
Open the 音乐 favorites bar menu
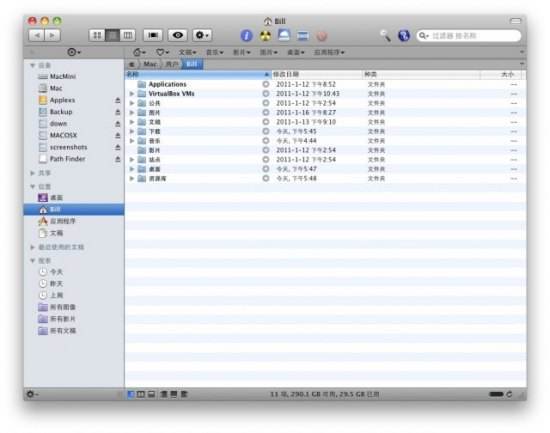pyautogui.click(x=214, y=52)
